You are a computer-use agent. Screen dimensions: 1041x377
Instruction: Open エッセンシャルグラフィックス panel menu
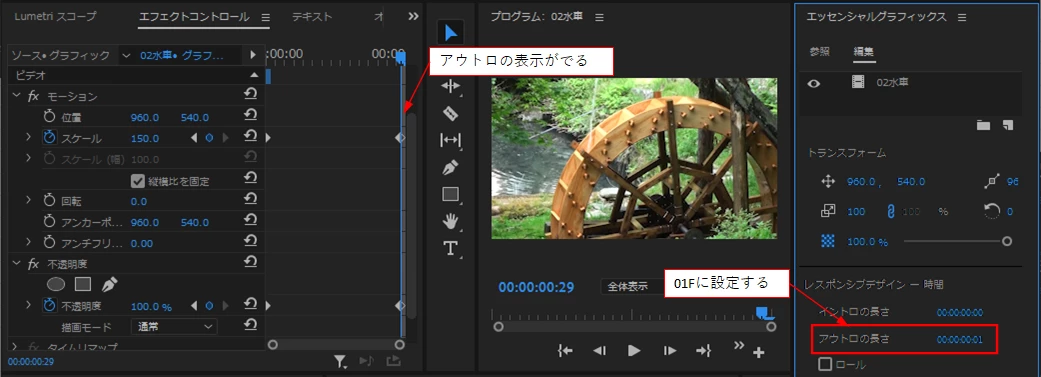pos(962,18)
